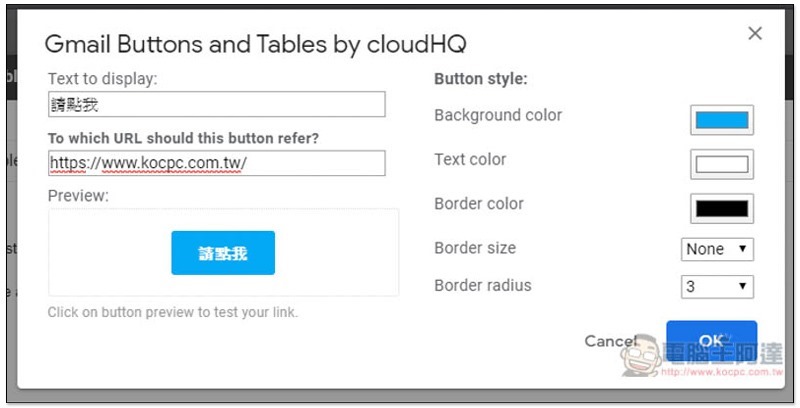Click the empty area of the Preview box
The height and width of the screenshot is (408, 800).
pyautogui.click(x=337, y=252)
